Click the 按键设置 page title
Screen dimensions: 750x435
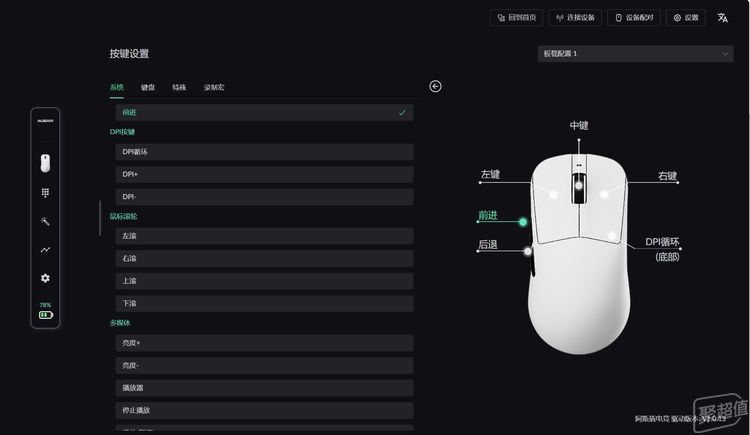point(129,54)
